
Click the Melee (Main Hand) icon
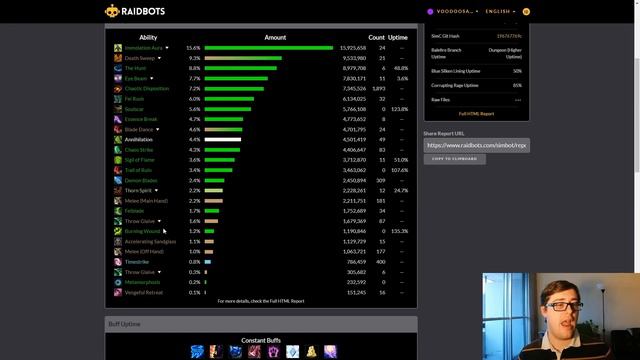(118, 201)
